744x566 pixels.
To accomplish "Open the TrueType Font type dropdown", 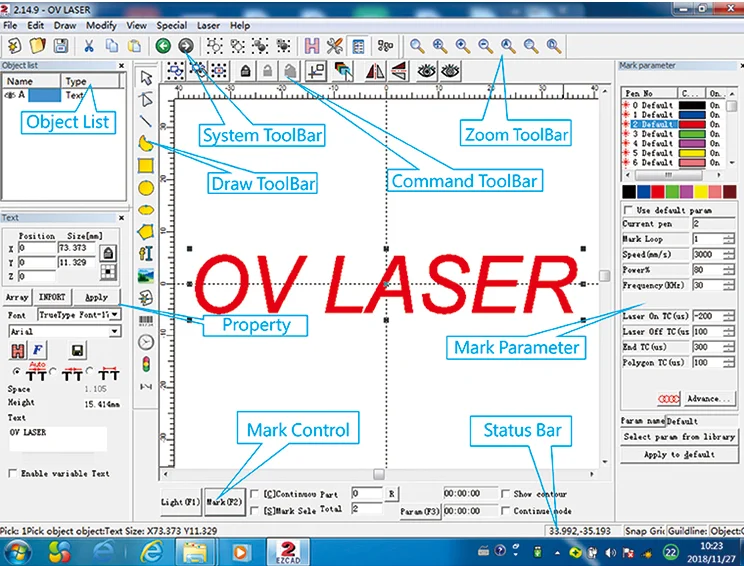I will tap(115, 314).
